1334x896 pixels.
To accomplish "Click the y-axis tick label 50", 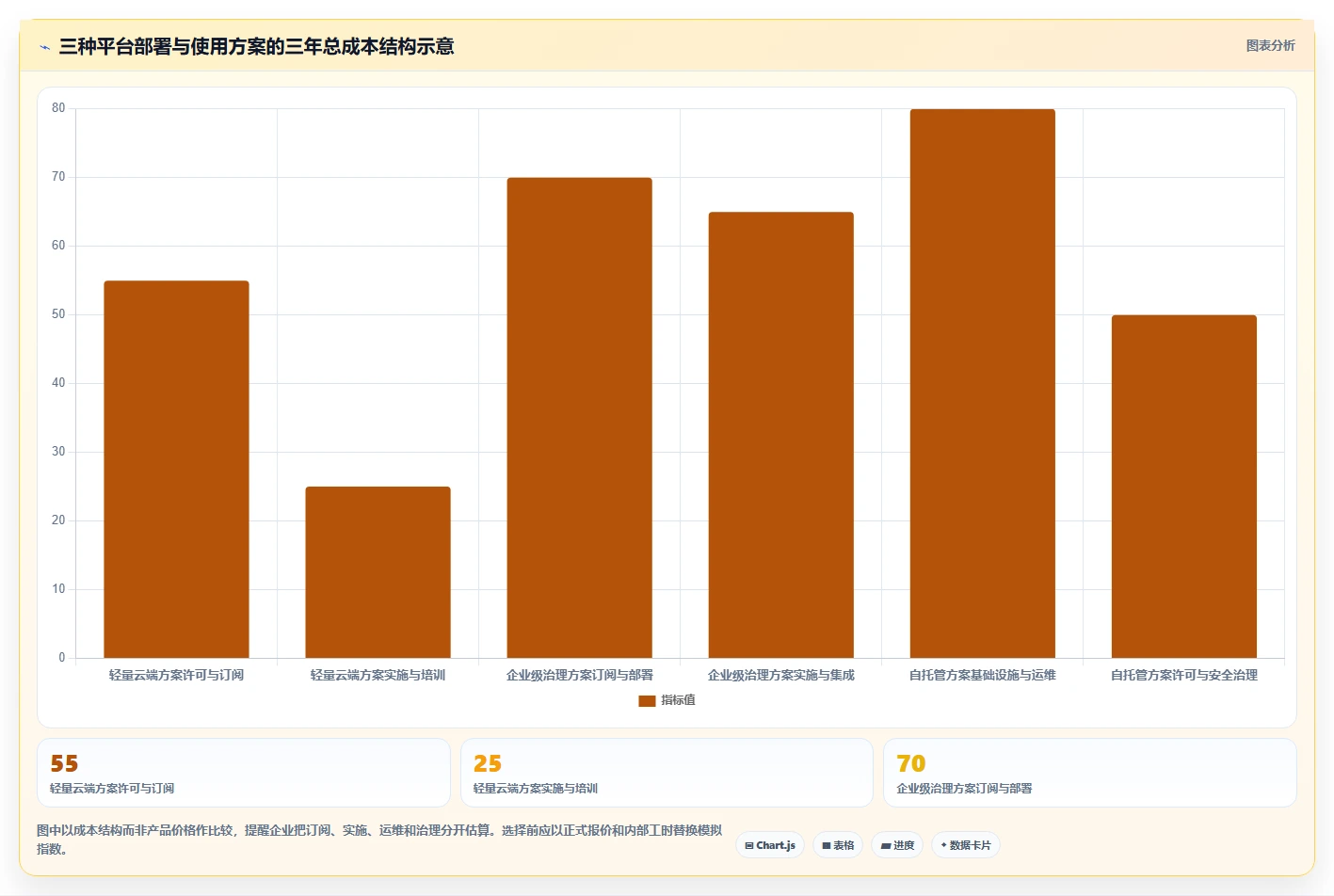I will point(58,314).
